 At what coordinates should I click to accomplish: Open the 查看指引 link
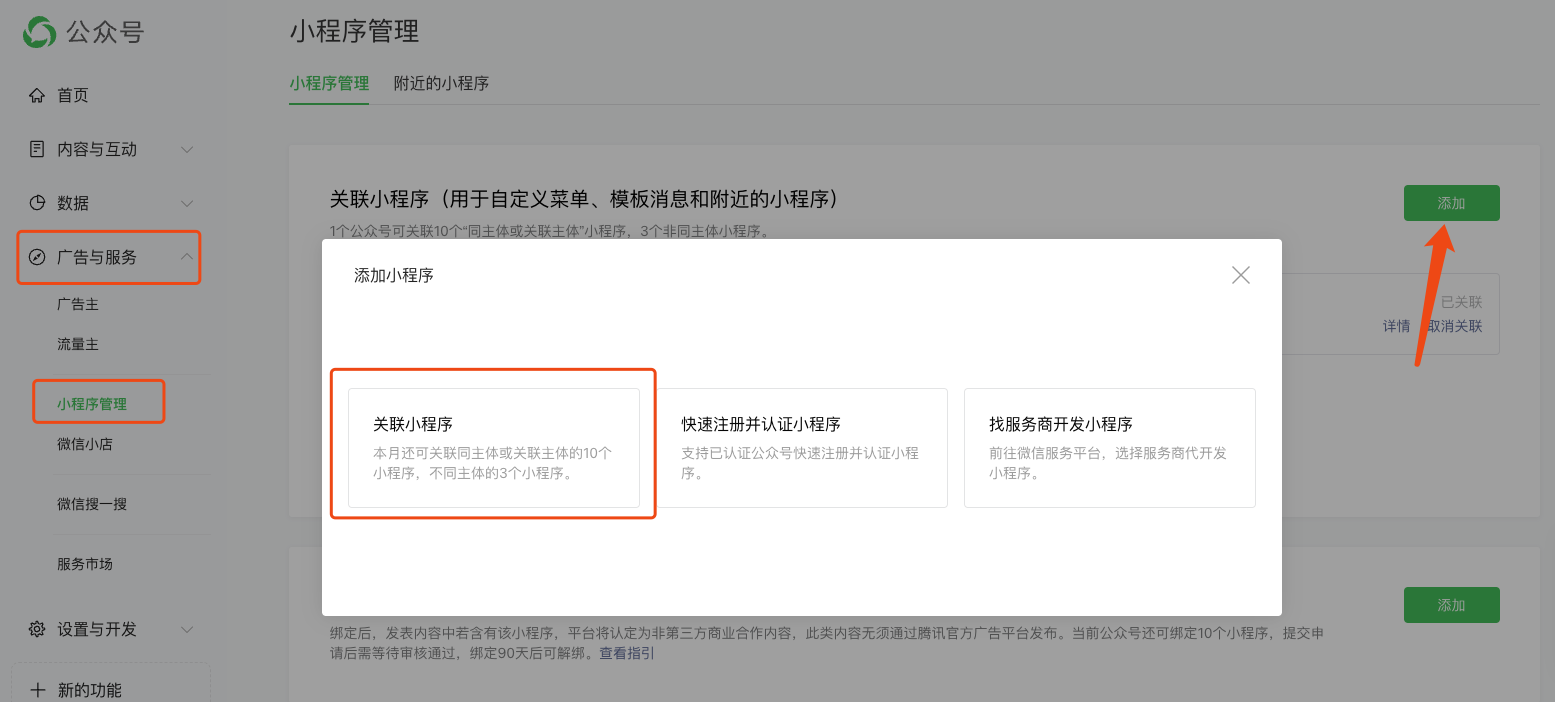(627, 653)
